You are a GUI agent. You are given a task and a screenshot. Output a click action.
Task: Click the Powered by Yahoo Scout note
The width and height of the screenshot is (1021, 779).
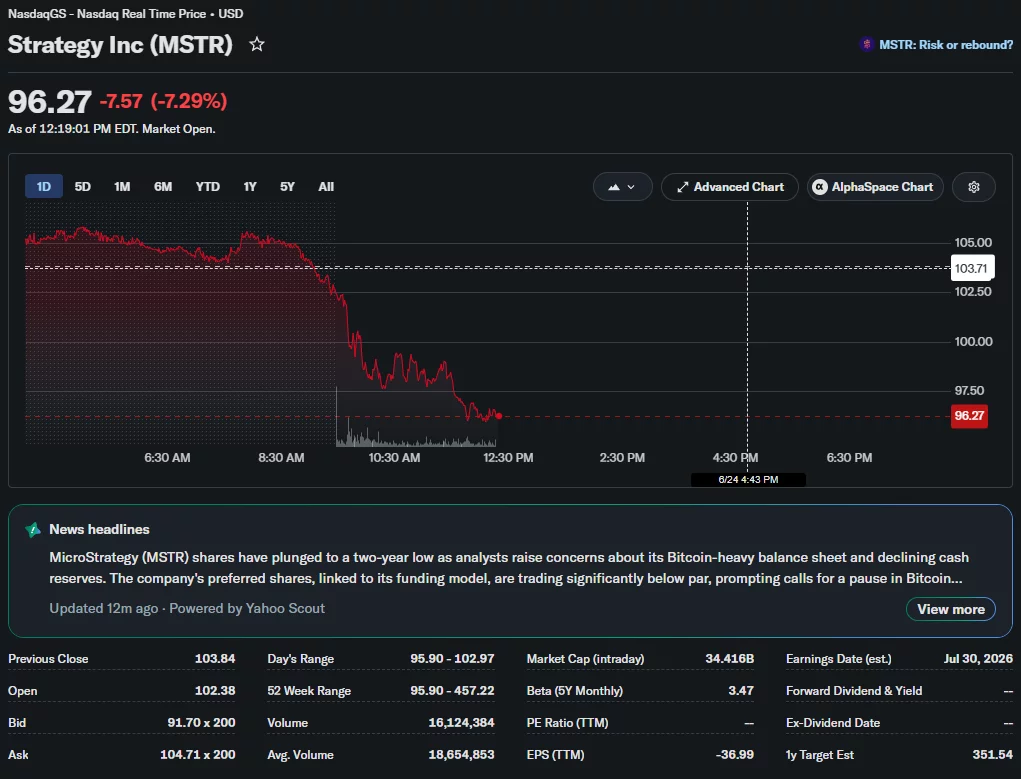pos(247,608)
